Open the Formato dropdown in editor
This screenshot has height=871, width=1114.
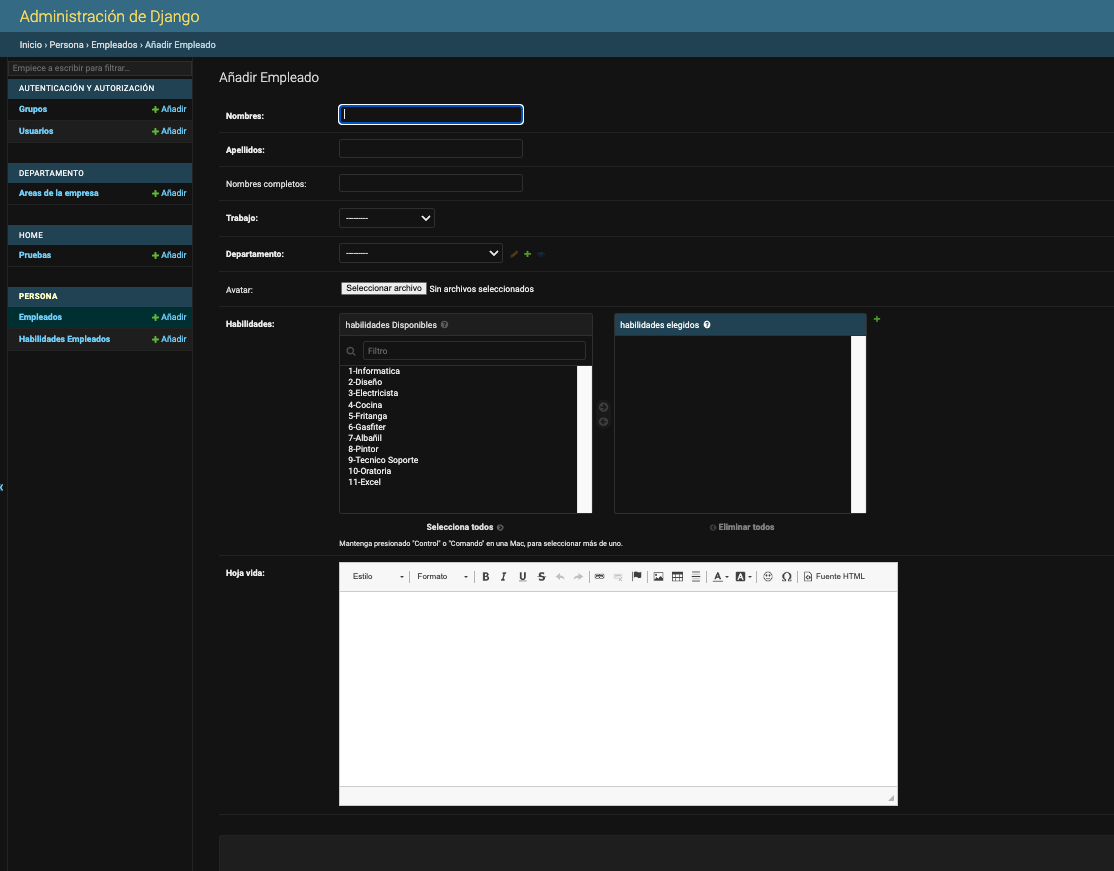coord(440,576)
